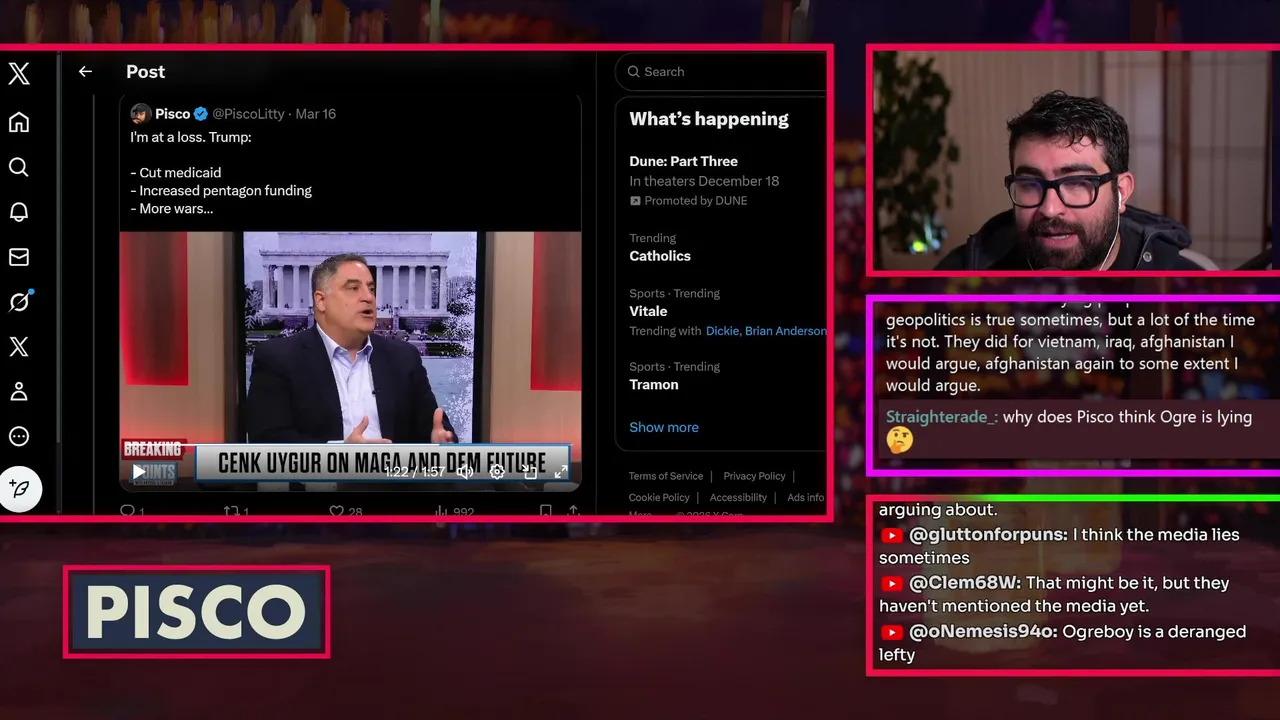Click the X logo in sidebar
This screenshot has width=1280, height=720.
[x=19, y=73]
